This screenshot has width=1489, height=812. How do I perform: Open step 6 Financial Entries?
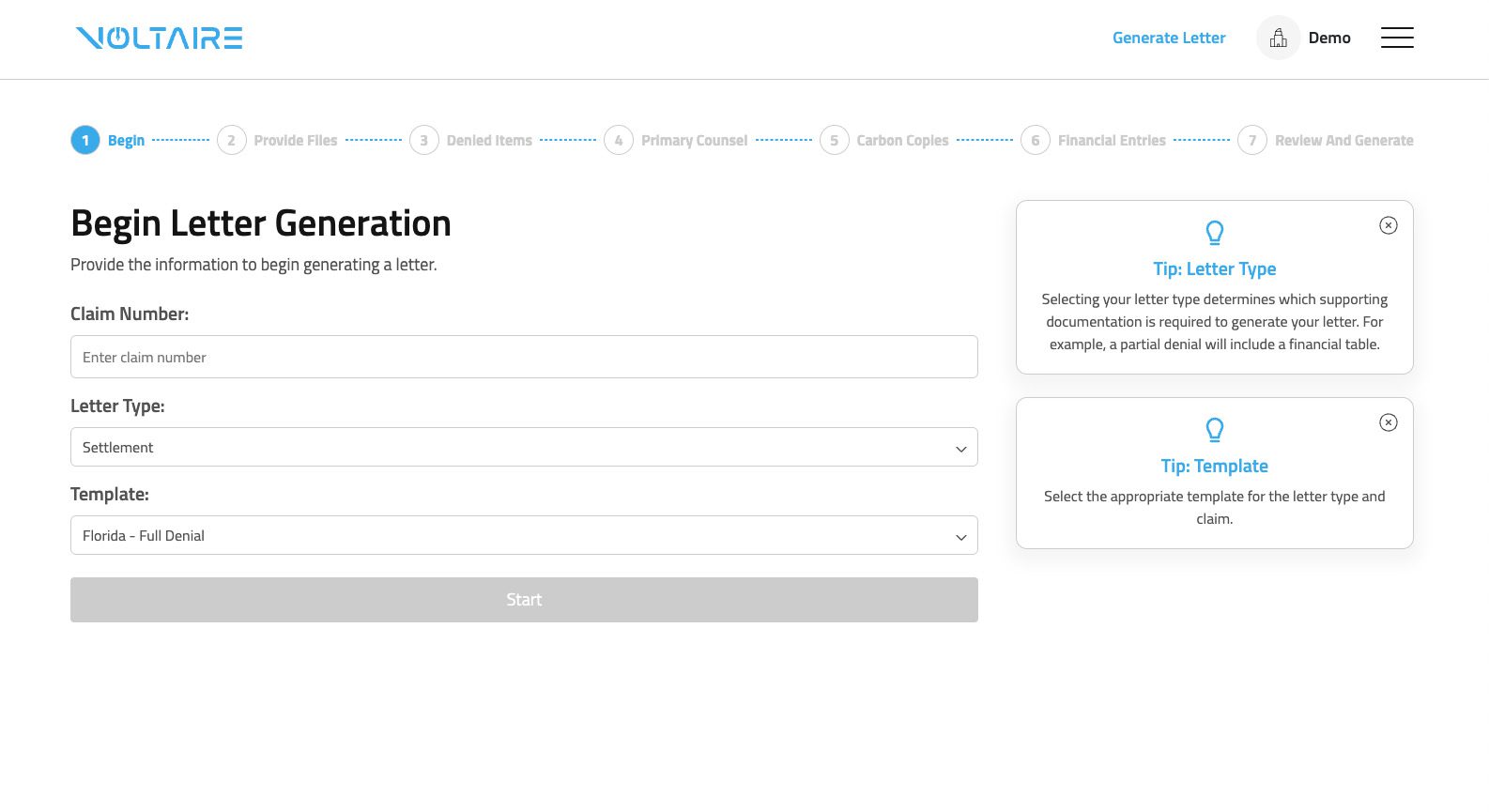pos(1111,140)
